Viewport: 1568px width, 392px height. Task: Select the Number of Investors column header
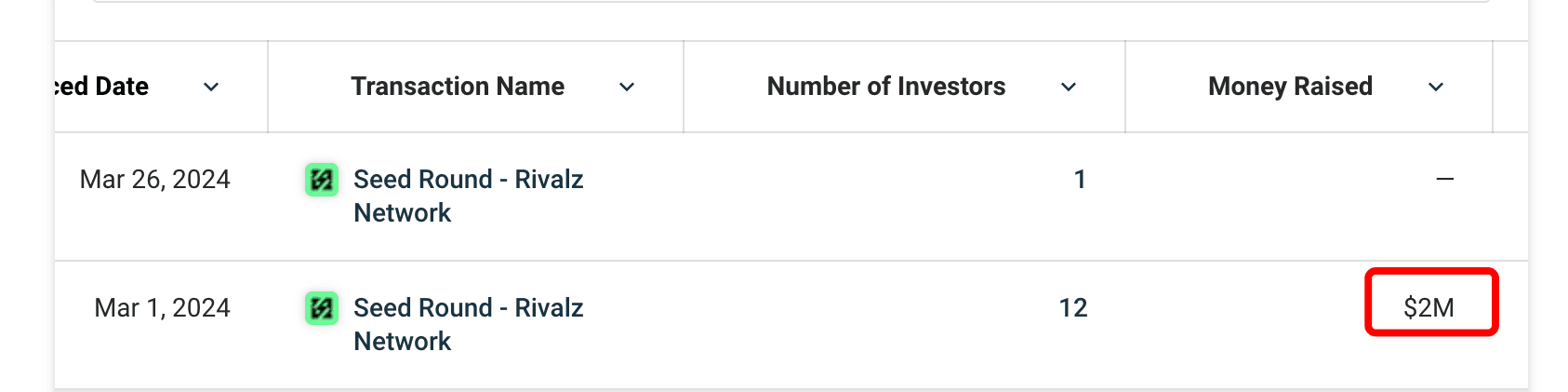pos(886,87)
